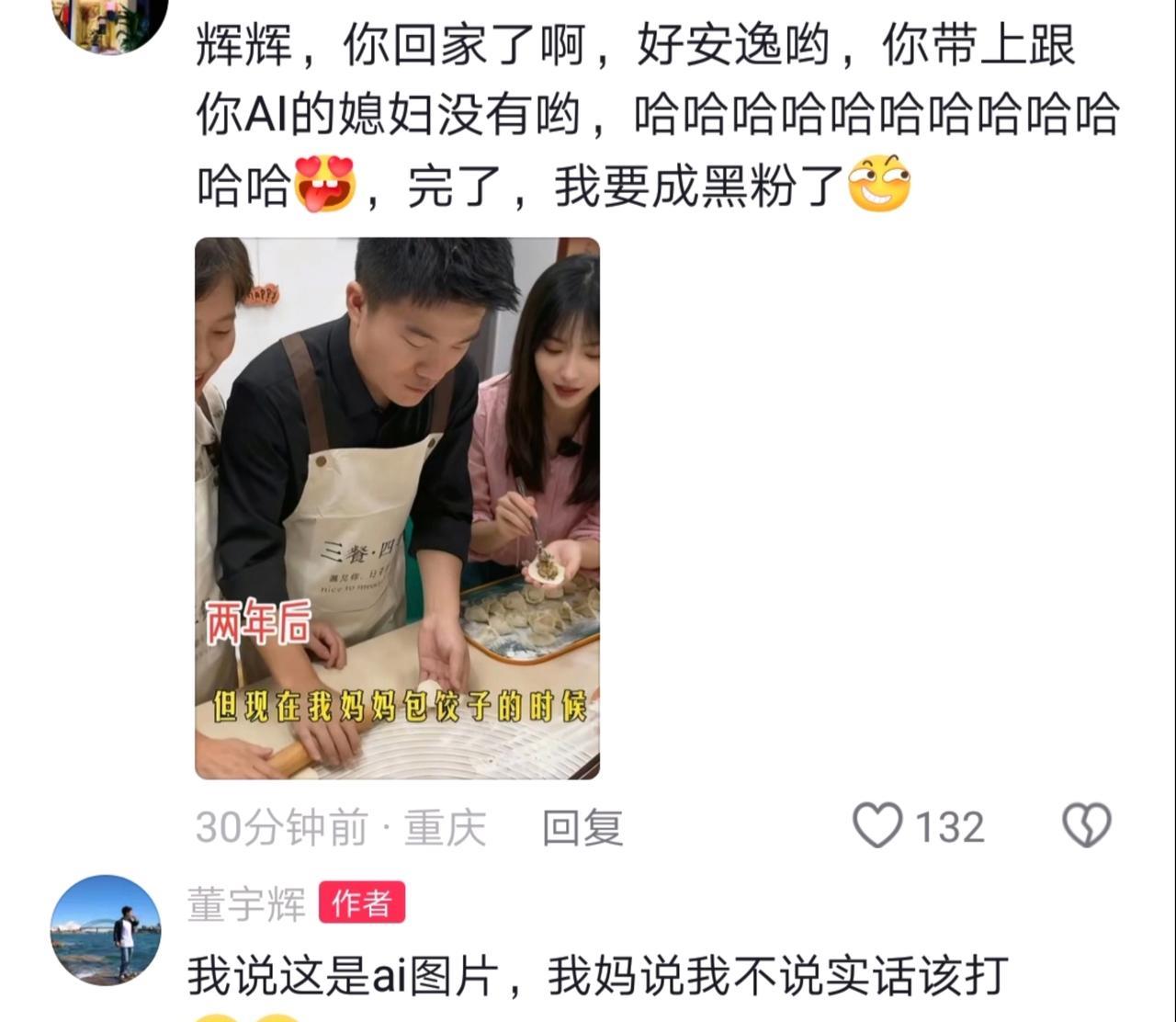Tap the 回复 reply button
This screenshot has width=1176, height=1022.
pos(582,828)
